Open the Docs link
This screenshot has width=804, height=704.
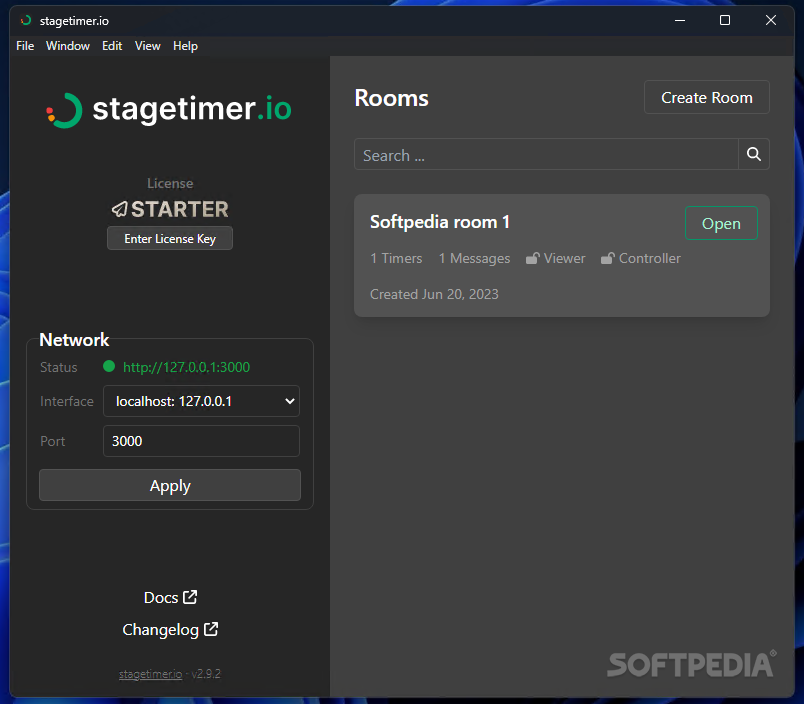pyautogui.click(x=170, y=597)
